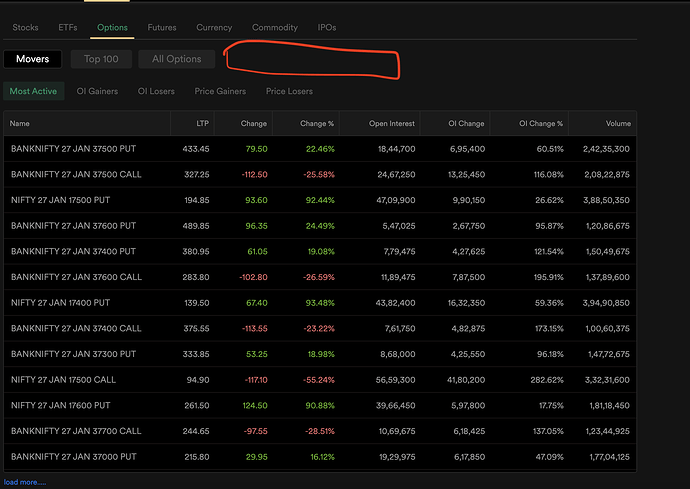
Task: Click the All Options button
Action: point(176,59)
